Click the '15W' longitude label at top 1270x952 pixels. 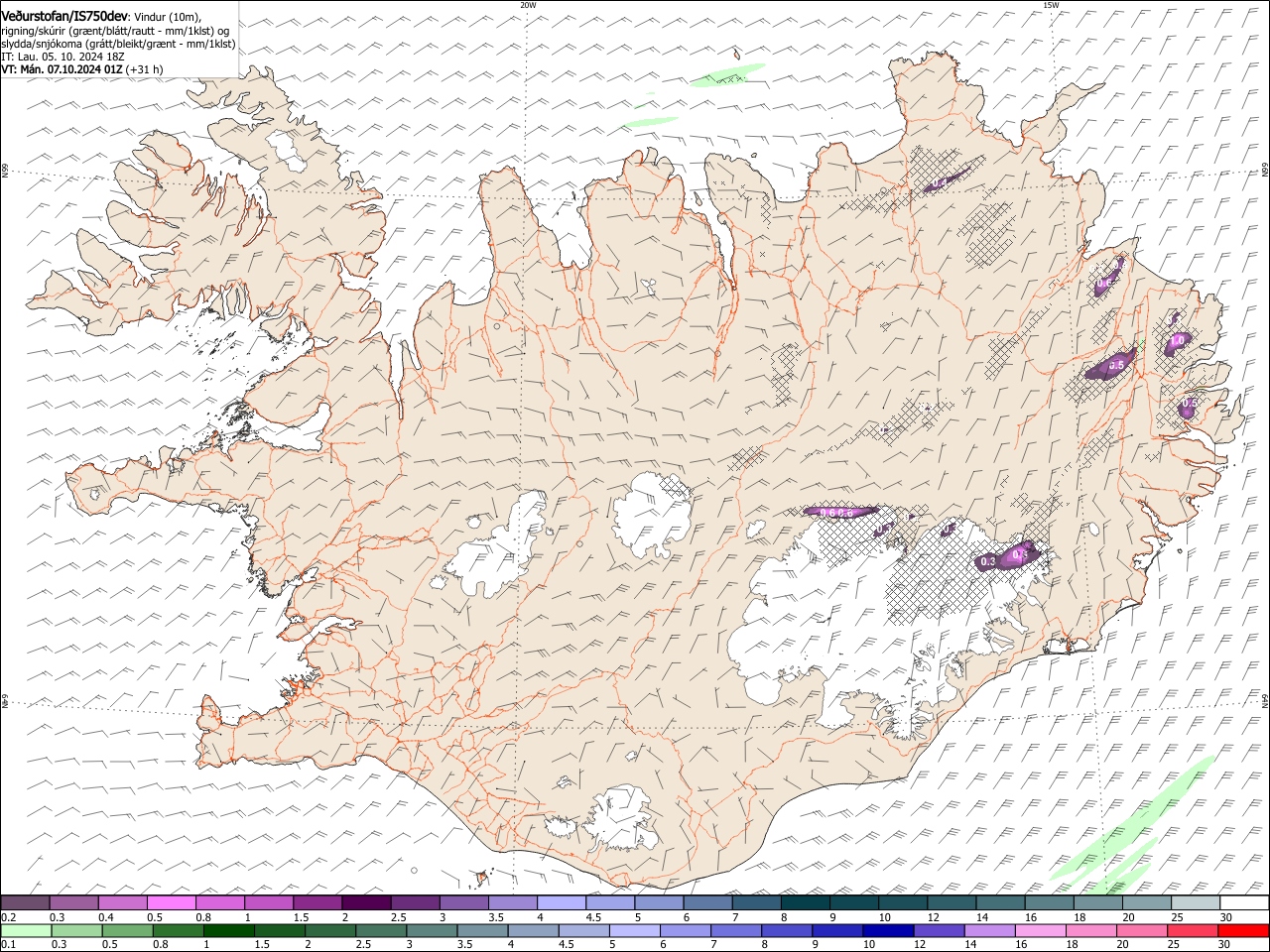pos(1051,5)
